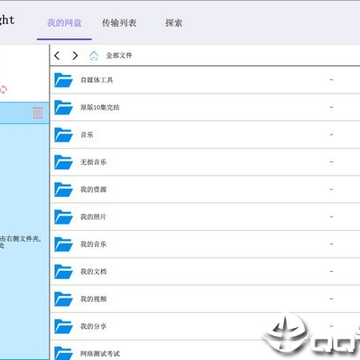Image resolution: width=360 pixels, height=360 pixels.
Task: Select the 我的分享 folder name
Action: click(x=93, y=326)
